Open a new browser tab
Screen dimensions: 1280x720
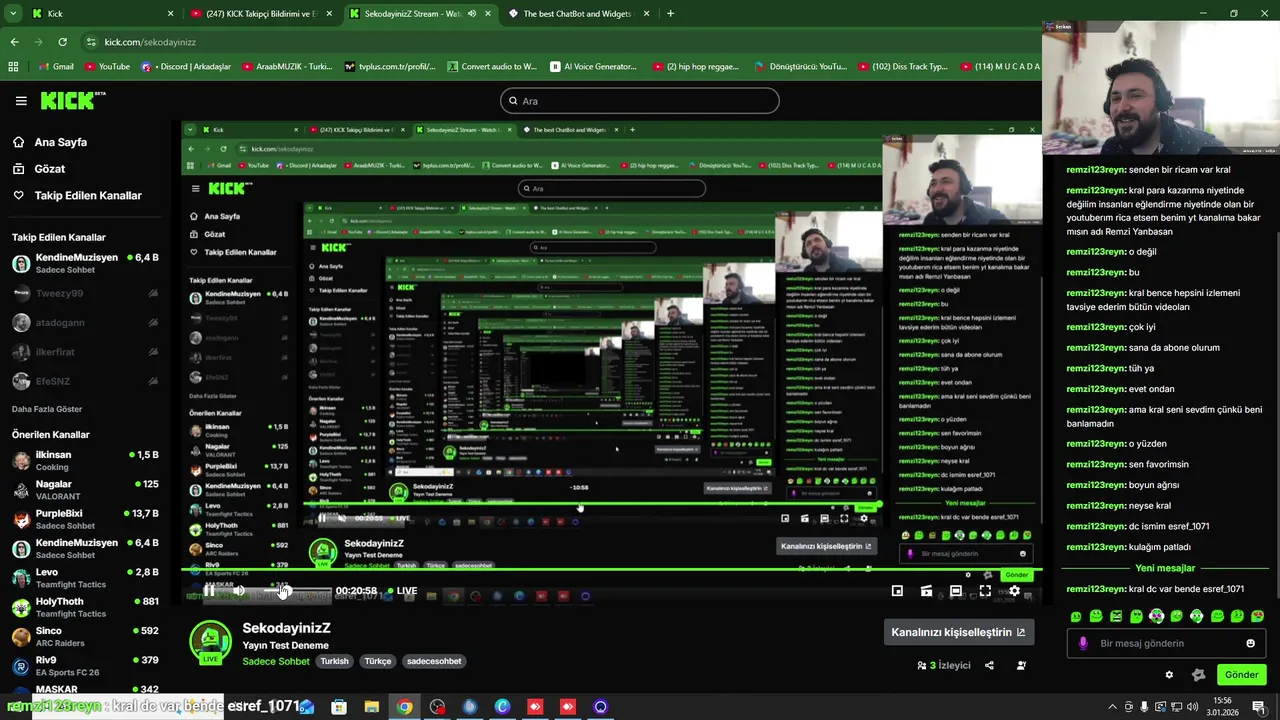pos(670,14)
